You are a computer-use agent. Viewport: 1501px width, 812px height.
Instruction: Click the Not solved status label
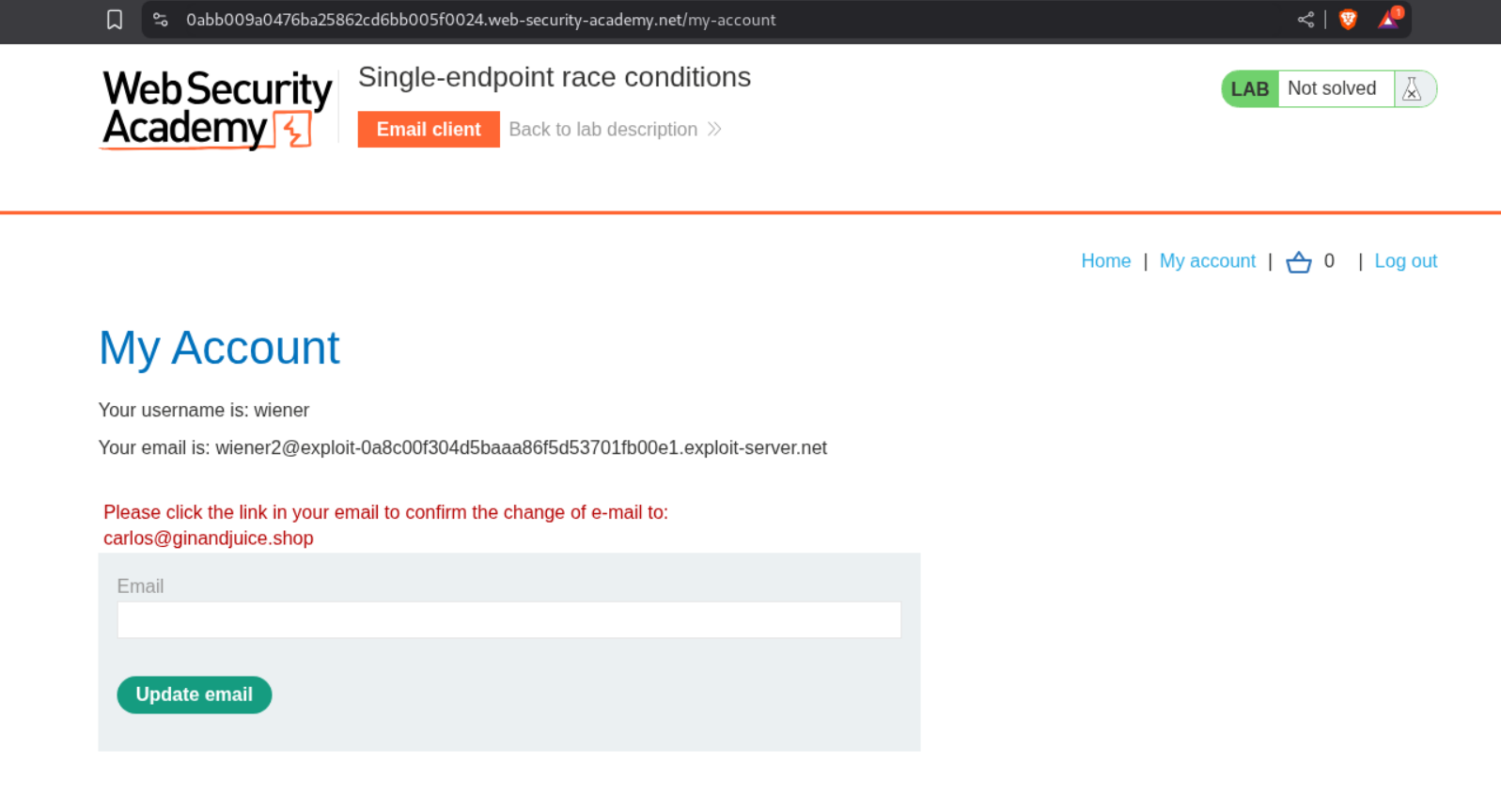(1332, 89)
